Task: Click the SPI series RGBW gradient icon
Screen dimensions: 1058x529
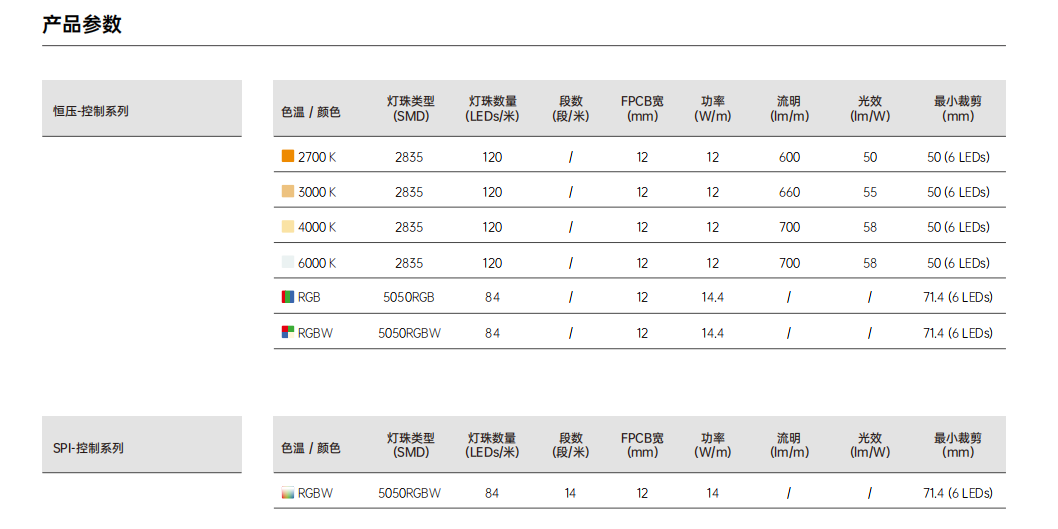Action: coord(287,493)
